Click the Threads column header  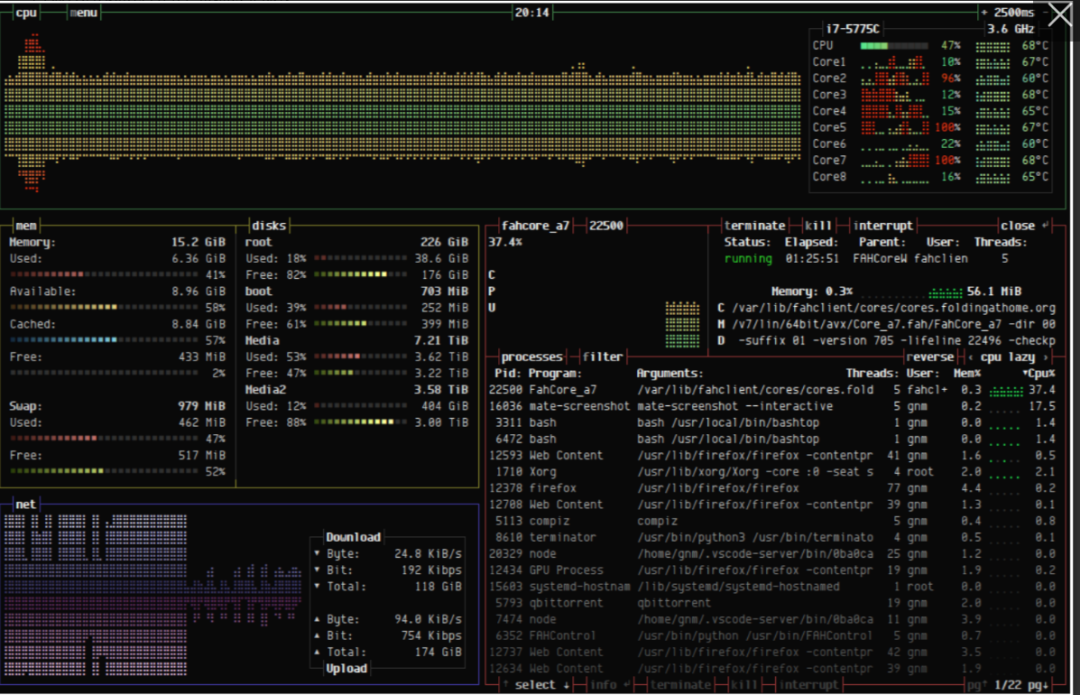click(x=872, y=373)
